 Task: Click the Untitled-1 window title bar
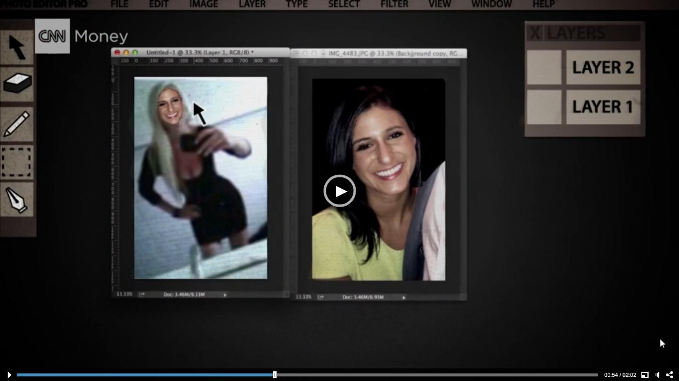pyautogui.click(x=200, y=52)
